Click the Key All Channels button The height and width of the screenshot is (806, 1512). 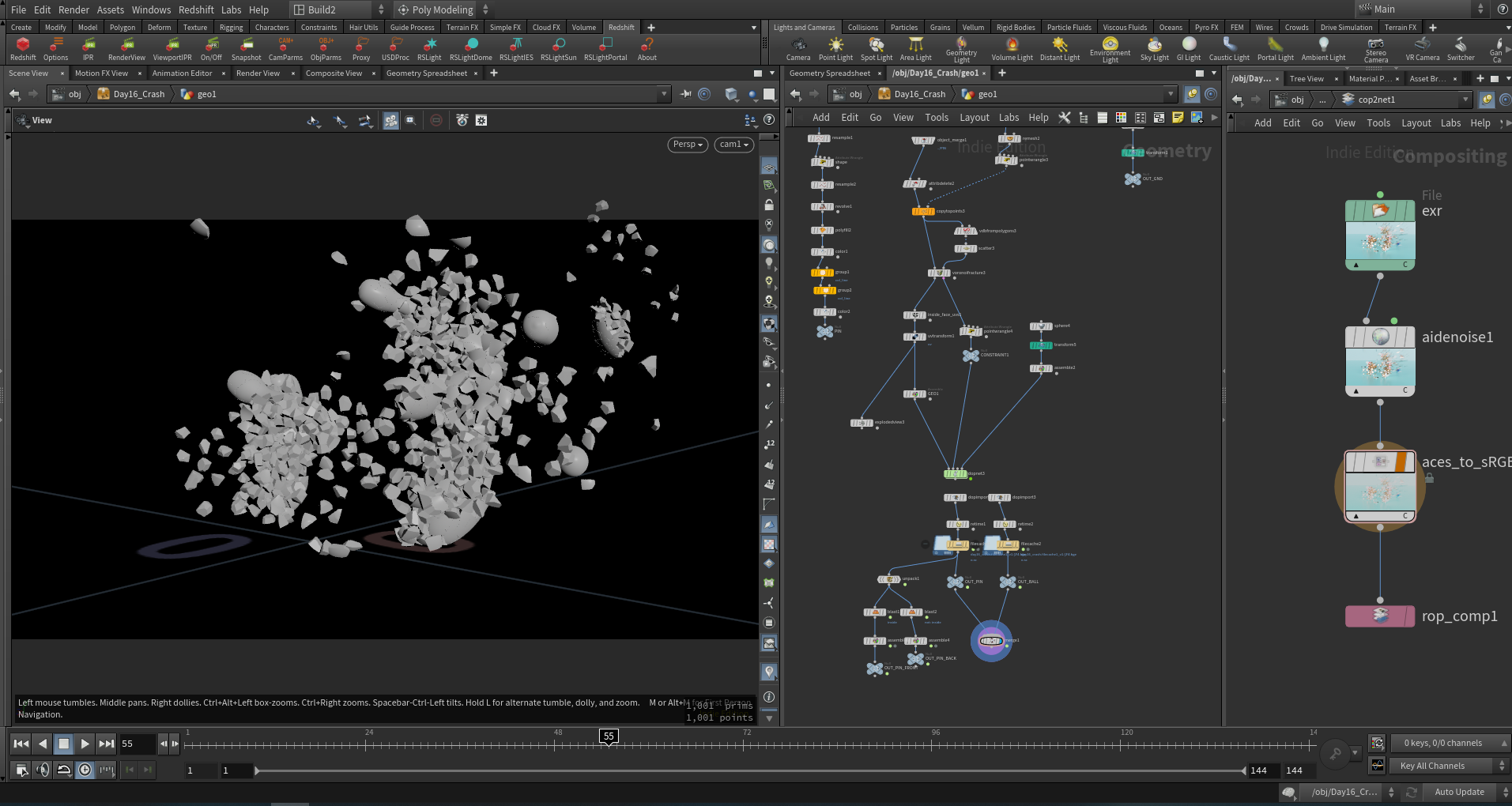(1432, 766)
